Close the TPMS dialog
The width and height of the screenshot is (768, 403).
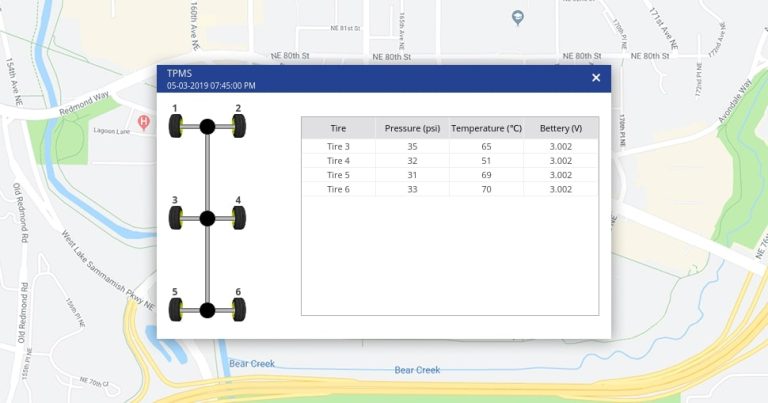(596, 78)
